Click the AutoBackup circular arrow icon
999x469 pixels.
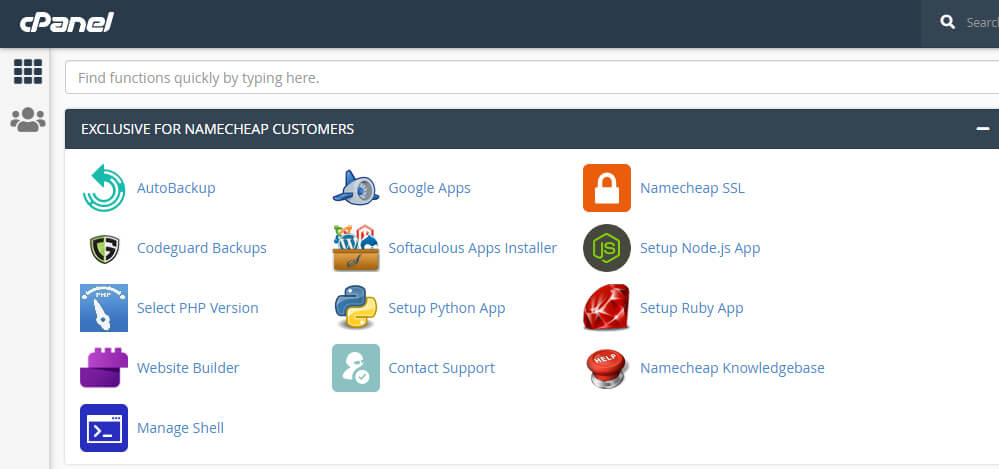point(104,188)
